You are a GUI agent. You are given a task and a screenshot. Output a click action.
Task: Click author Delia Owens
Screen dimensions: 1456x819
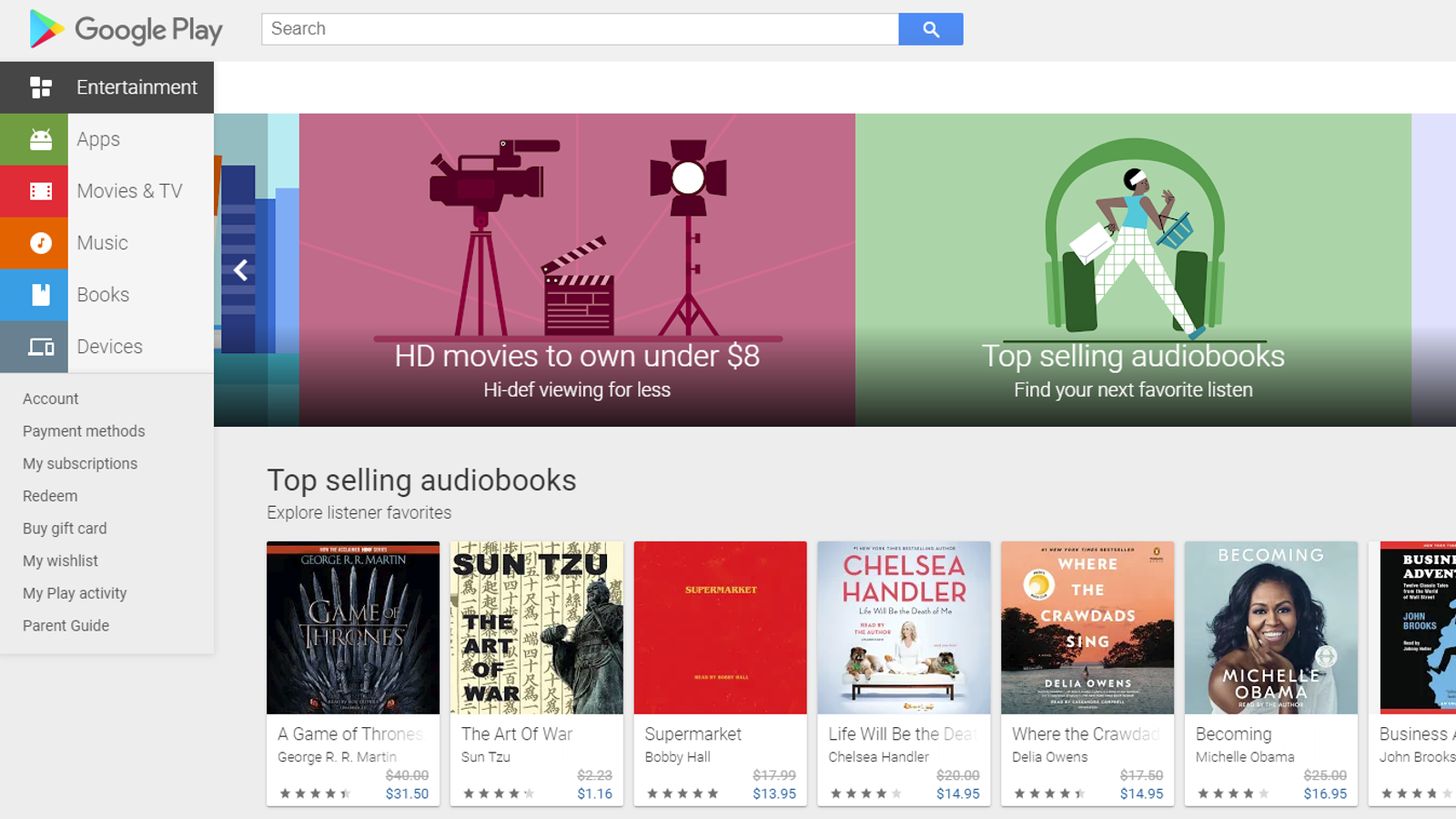pos(1049,757)
